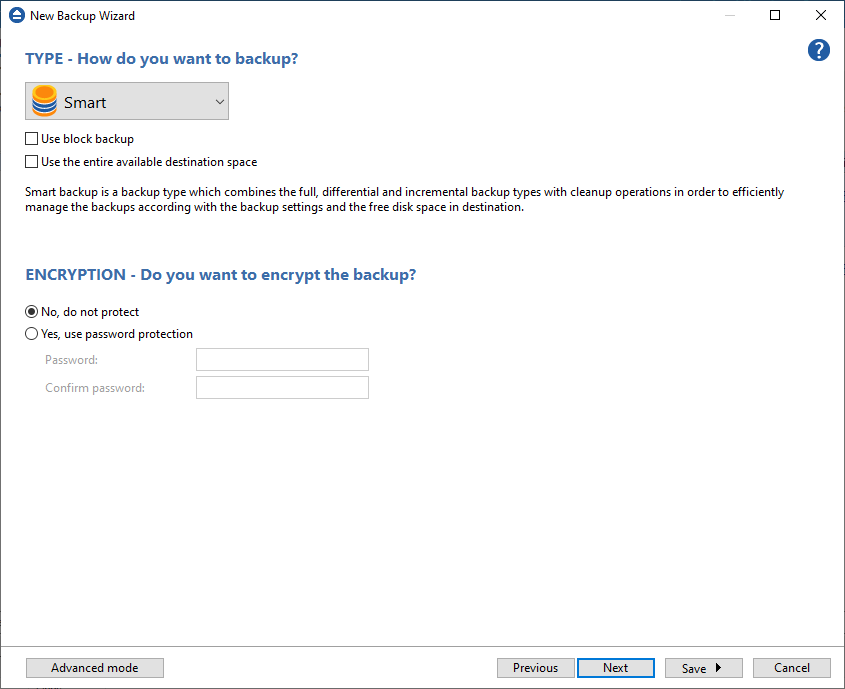Open the help question mark icon

coord(818,50)
